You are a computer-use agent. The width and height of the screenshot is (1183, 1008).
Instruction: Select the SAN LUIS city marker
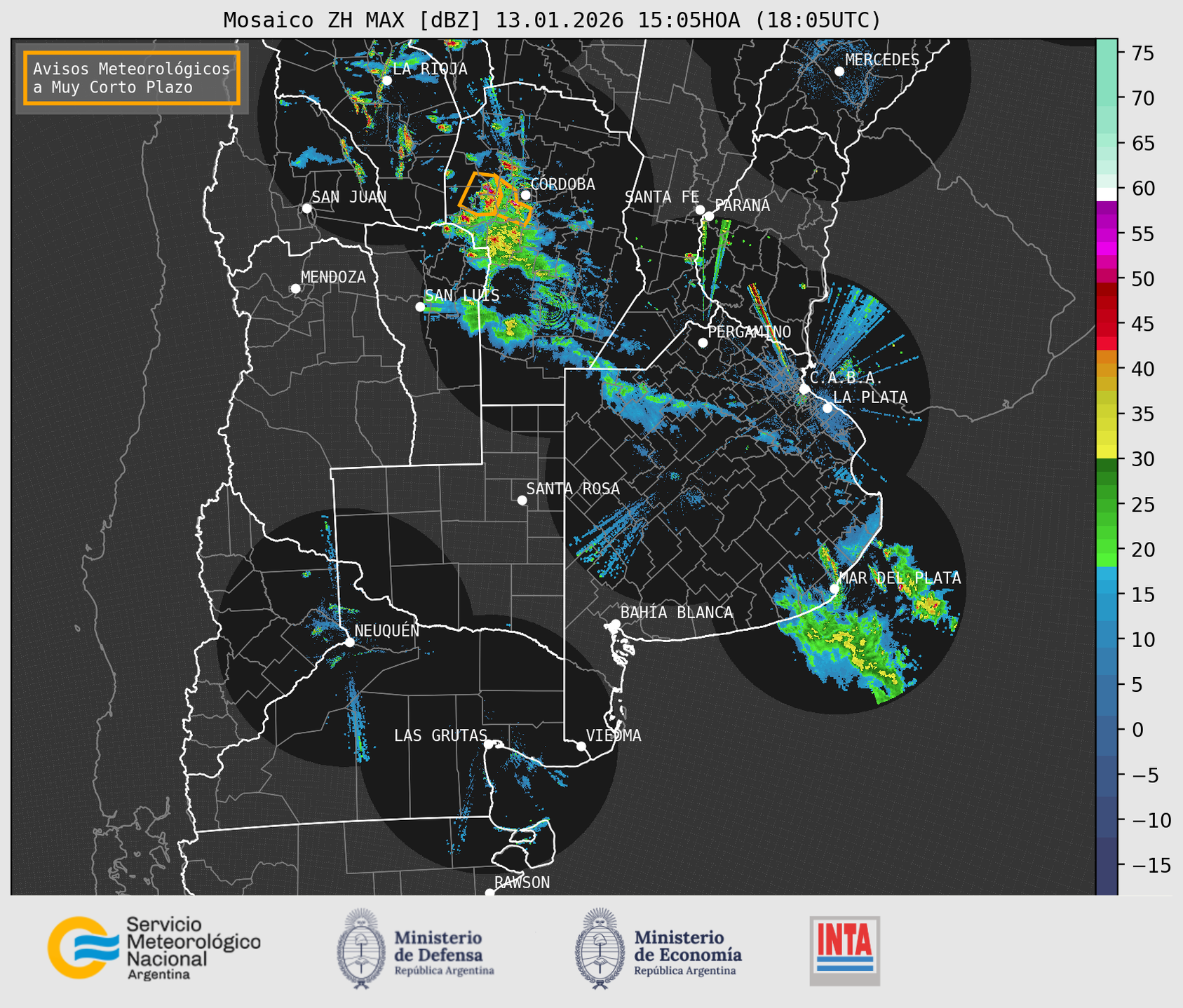[x=420, y=306]
